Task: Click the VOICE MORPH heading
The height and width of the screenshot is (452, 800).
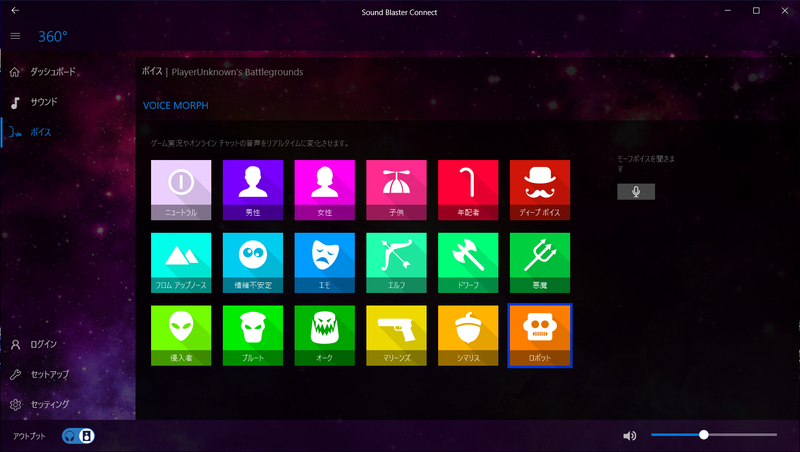Action: point(176,106)
